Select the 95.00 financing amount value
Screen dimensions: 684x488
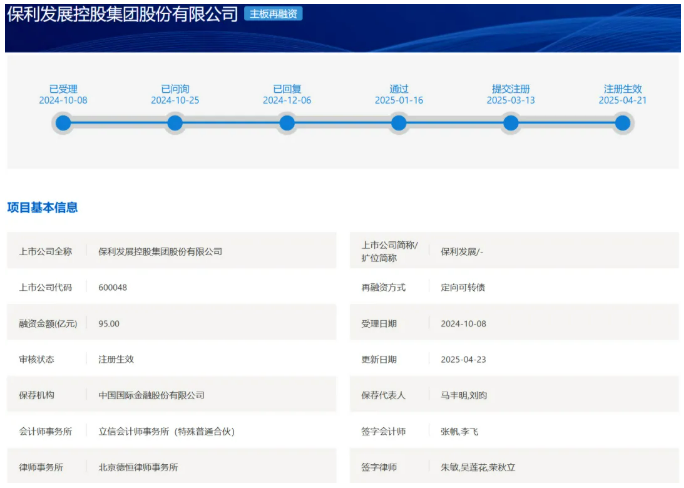point(109,323)
